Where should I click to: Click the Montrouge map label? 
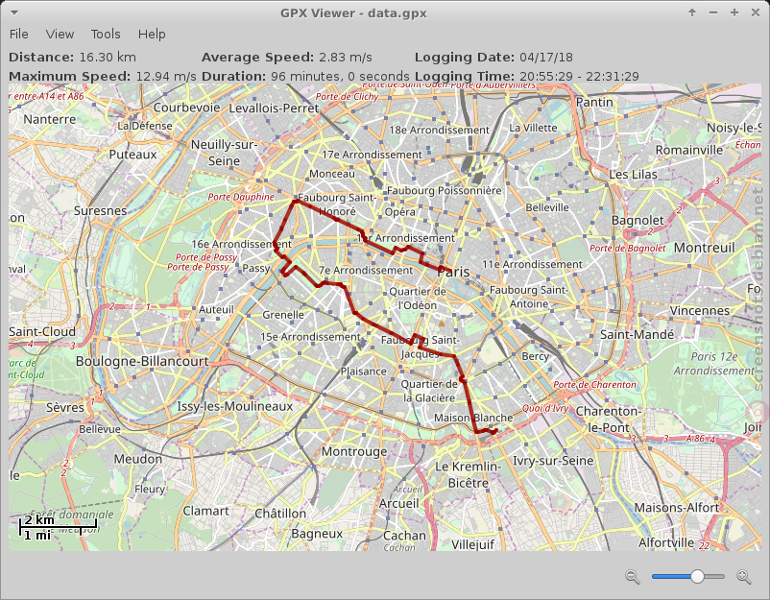tap(354, 451)
